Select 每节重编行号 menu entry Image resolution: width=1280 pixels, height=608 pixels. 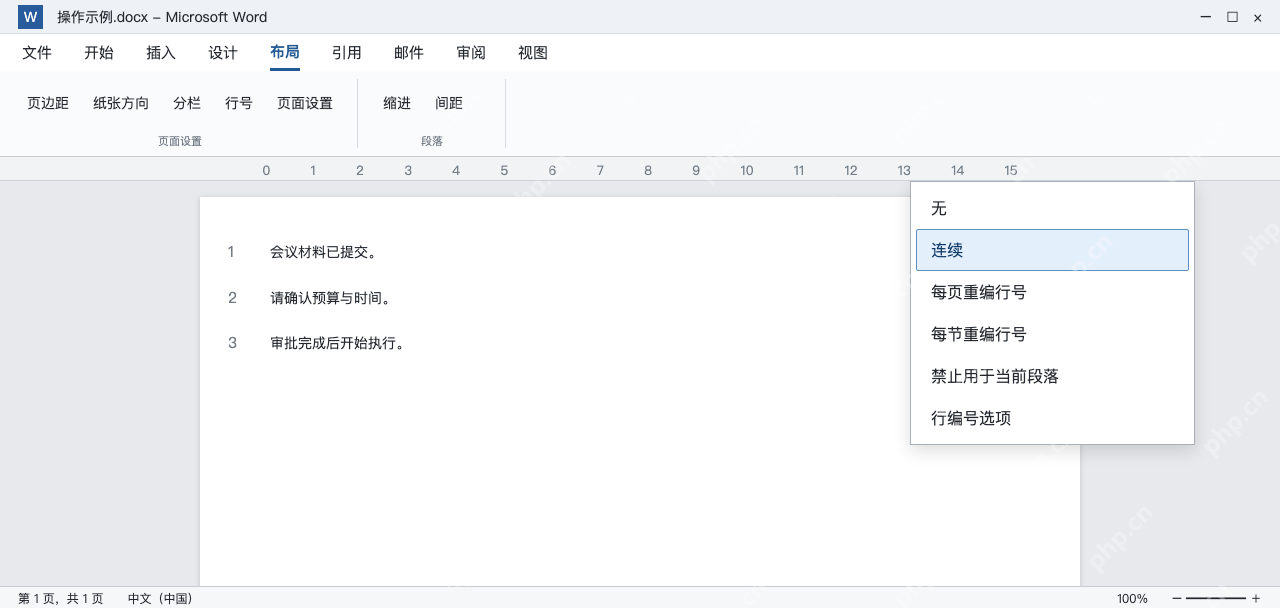1052,334
